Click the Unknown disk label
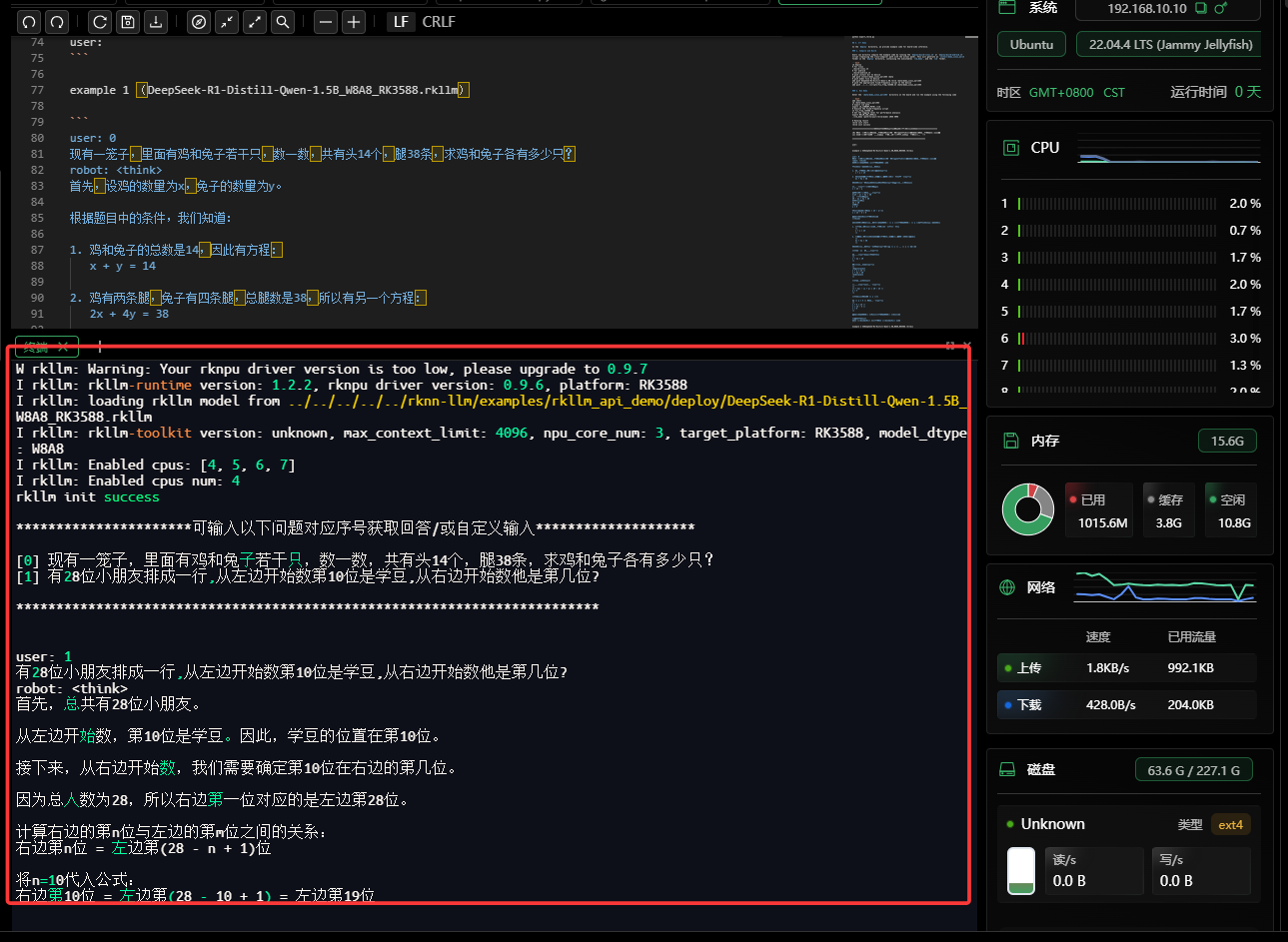 1052,824
